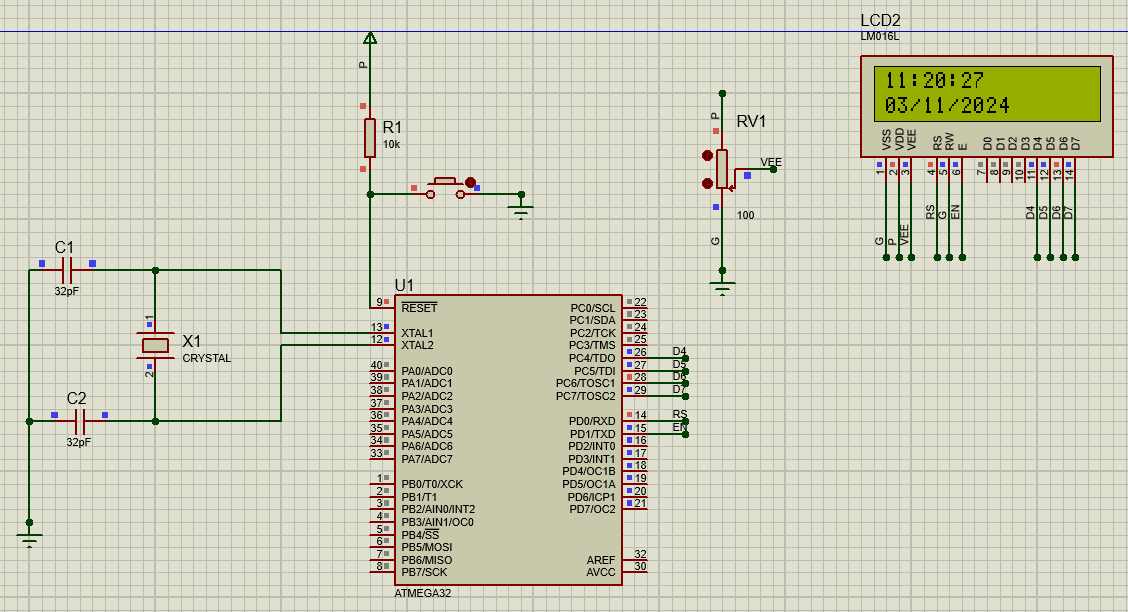Viewport: 1128px width, 612px height.
Task: Click the ATMEGA32 part name text
Action: [x=423, y=593]
